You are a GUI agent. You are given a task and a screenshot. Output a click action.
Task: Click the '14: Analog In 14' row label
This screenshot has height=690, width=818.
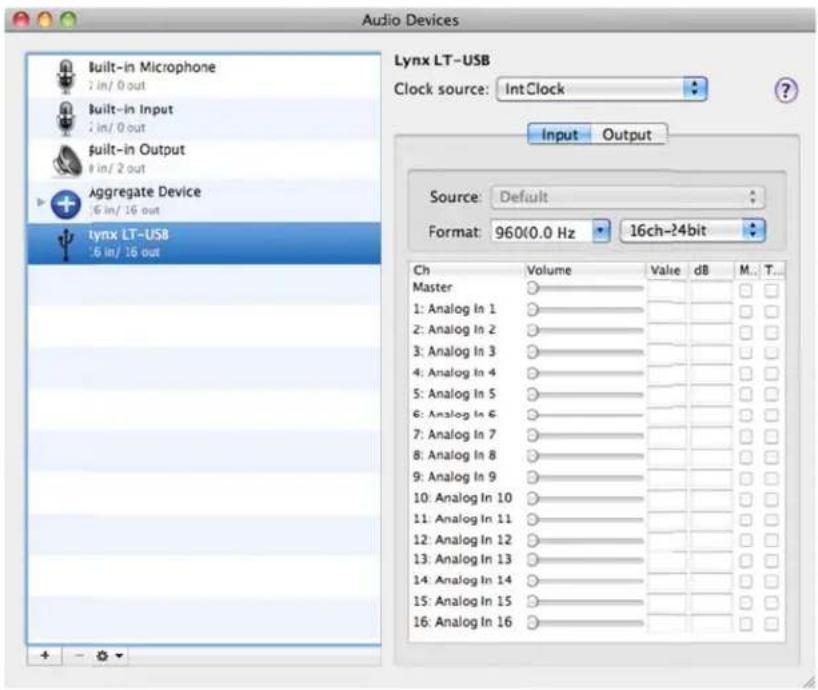pyautogui.click(x=463, y=580)
